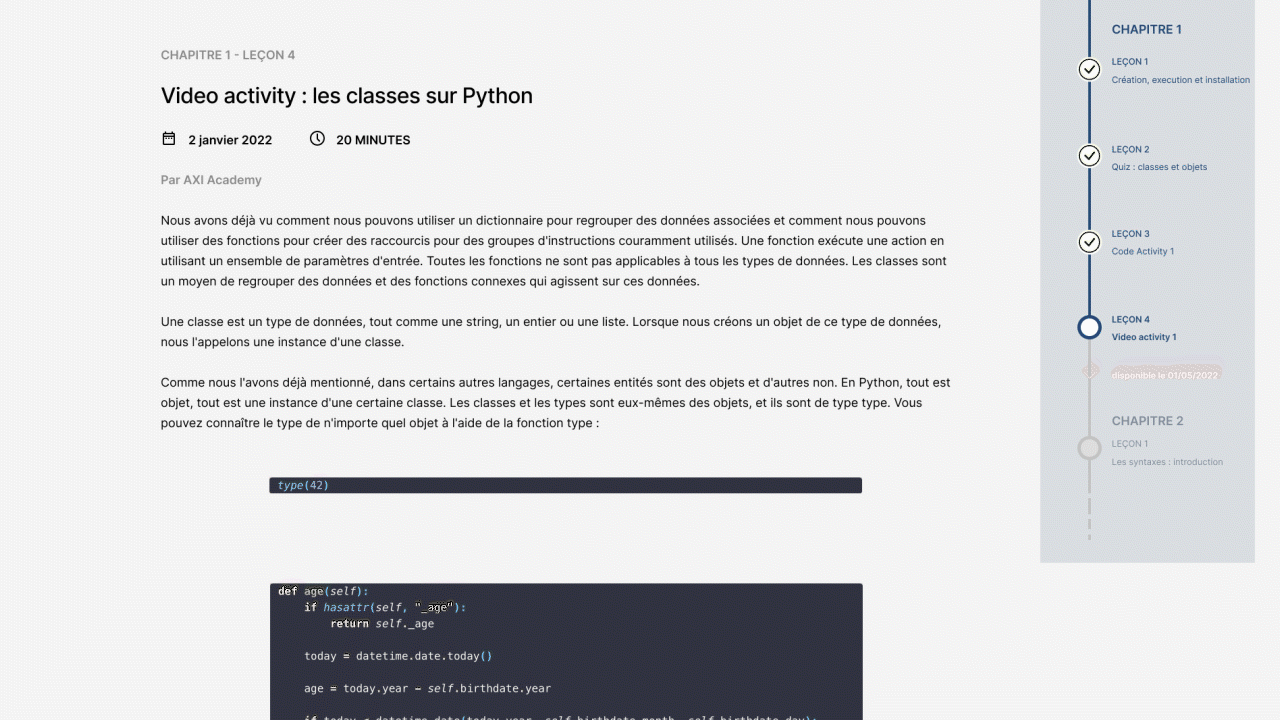Click the 'LEÇON 4' label in the sidebar
Viewport: 1280px width, 720px height.
click(1130, 320)
